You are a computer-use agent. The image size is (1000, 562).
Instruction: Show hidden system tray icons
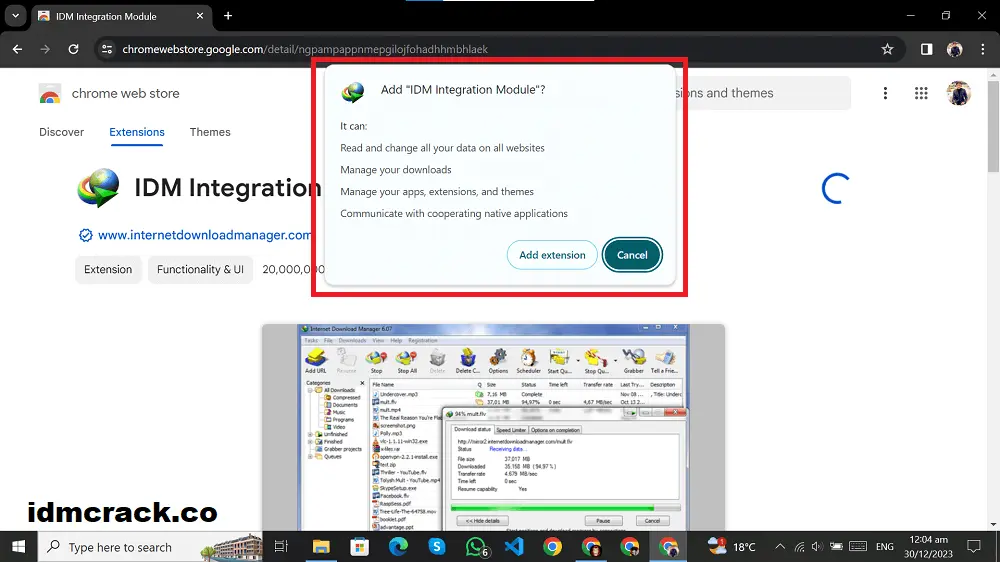(x=780, y=547)
